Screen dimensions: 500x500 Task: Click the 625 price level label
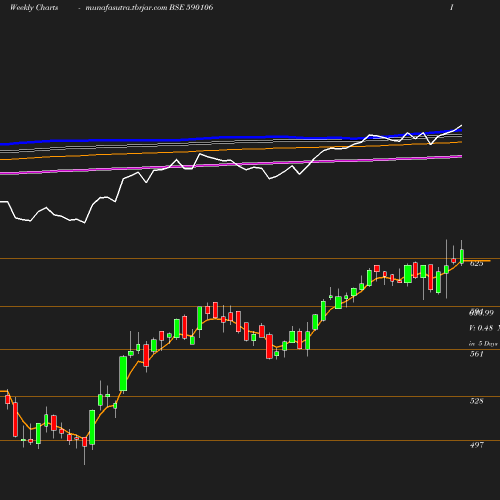476,264
